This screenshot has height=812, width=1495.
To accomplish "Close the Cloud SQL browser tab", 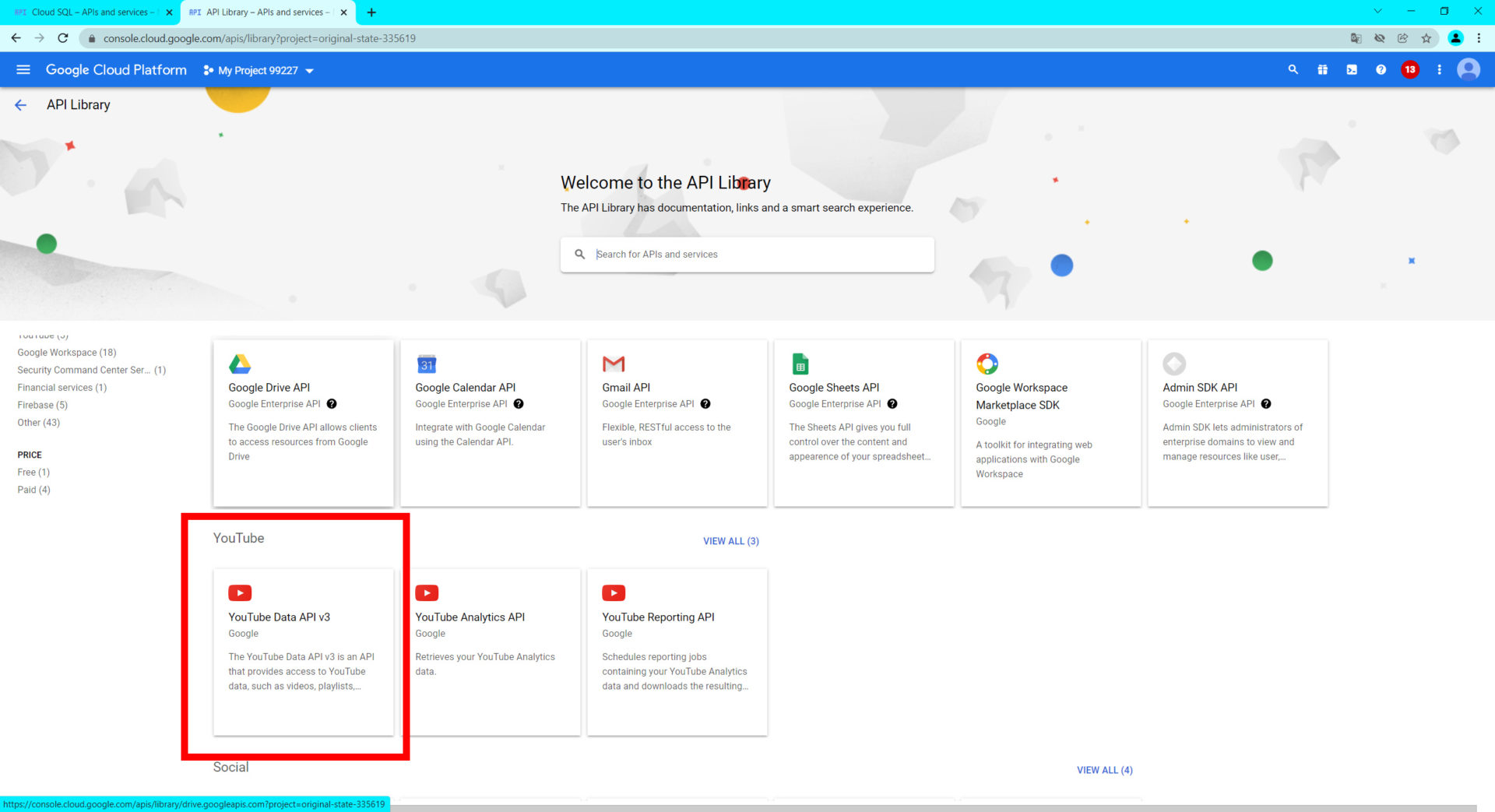I will tap(169, 12).
